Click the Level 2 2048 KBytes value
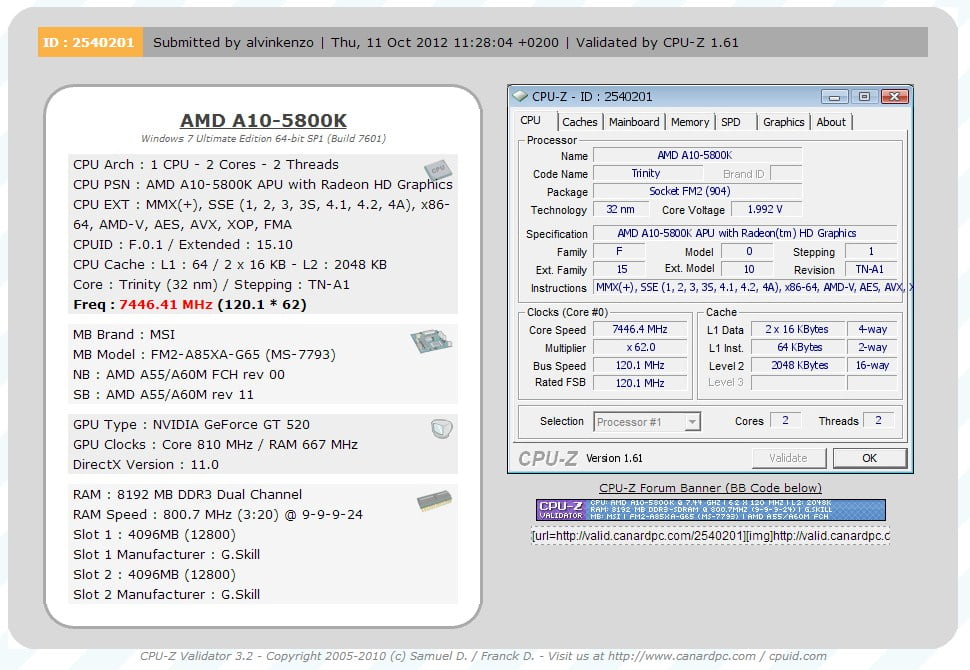Viewport: 970px width, 670px height. (797, 366)
